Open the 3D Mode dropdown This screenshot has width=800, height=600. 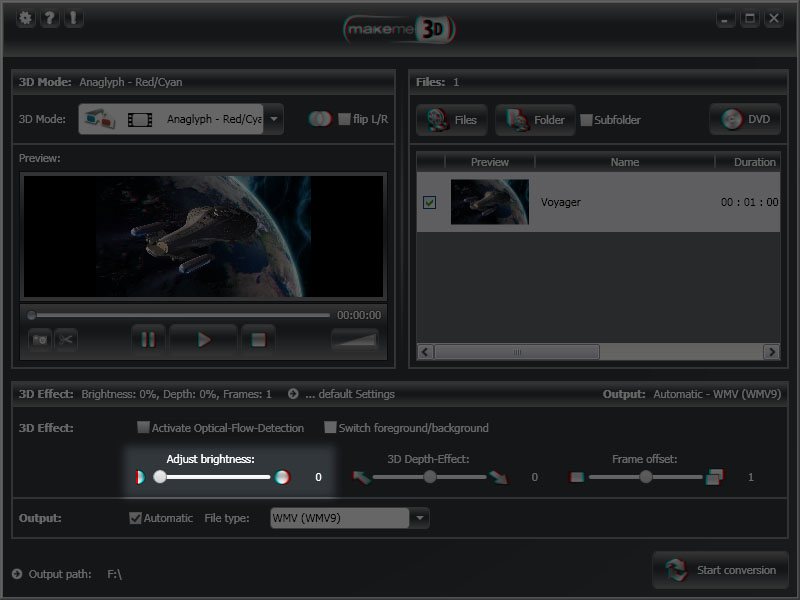[181, 119]
